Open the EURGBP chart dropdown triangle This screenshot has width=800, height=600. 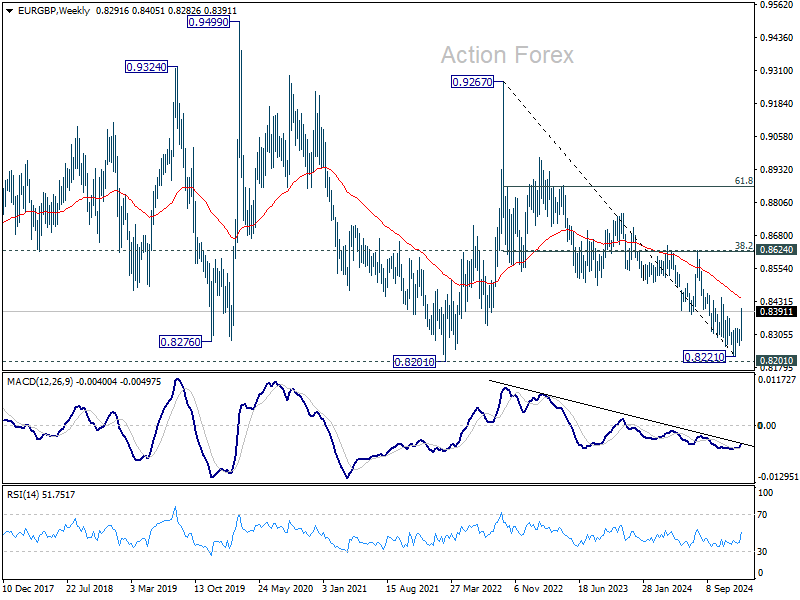(x=9, y=11)
